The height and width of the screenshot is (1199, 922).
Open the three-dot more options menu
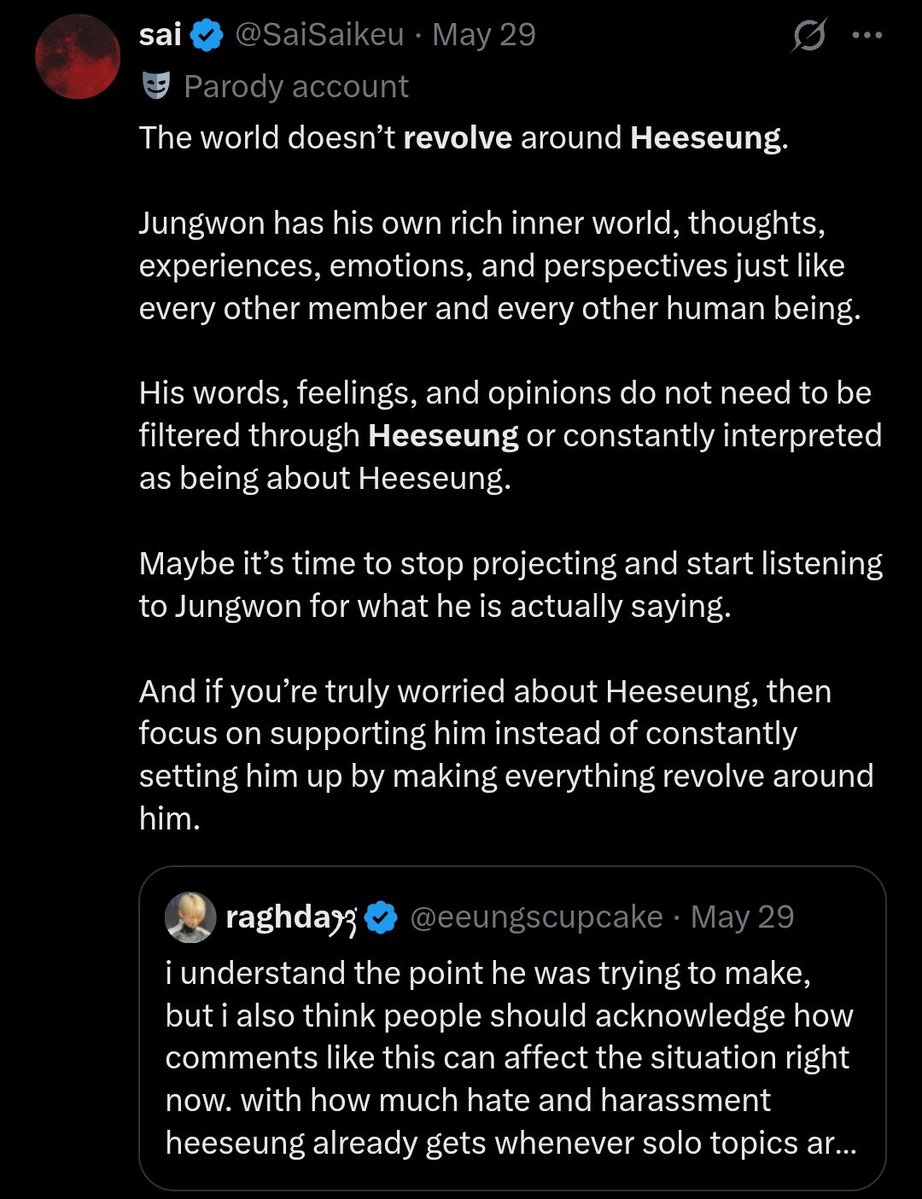868,35
